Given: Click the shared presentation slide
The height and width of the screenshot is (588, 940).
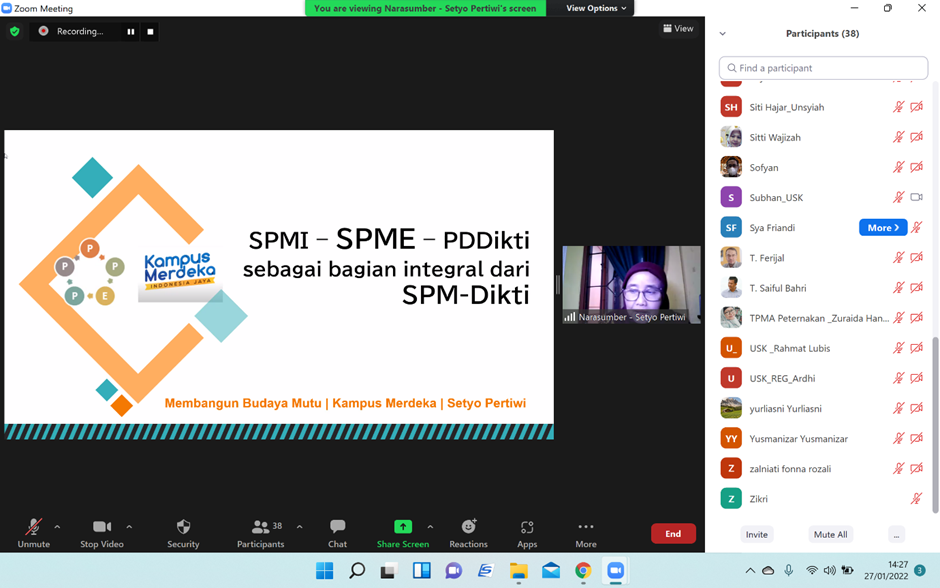Looking at the screenshot, I should pos(279,285).
